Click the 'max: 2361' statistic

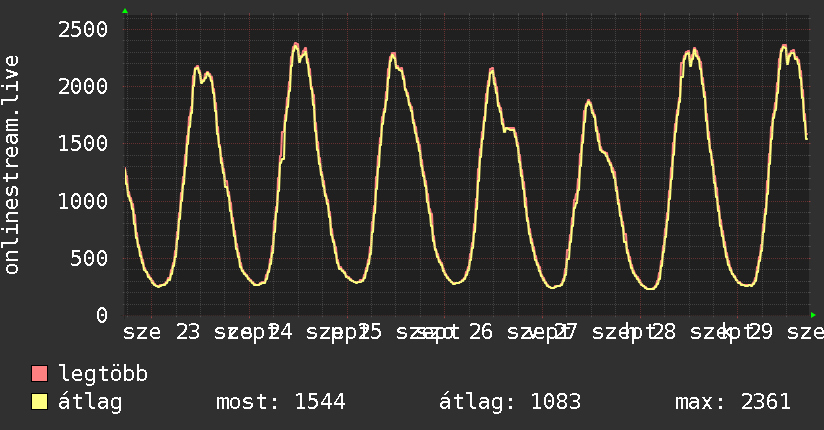coord(733,402)
